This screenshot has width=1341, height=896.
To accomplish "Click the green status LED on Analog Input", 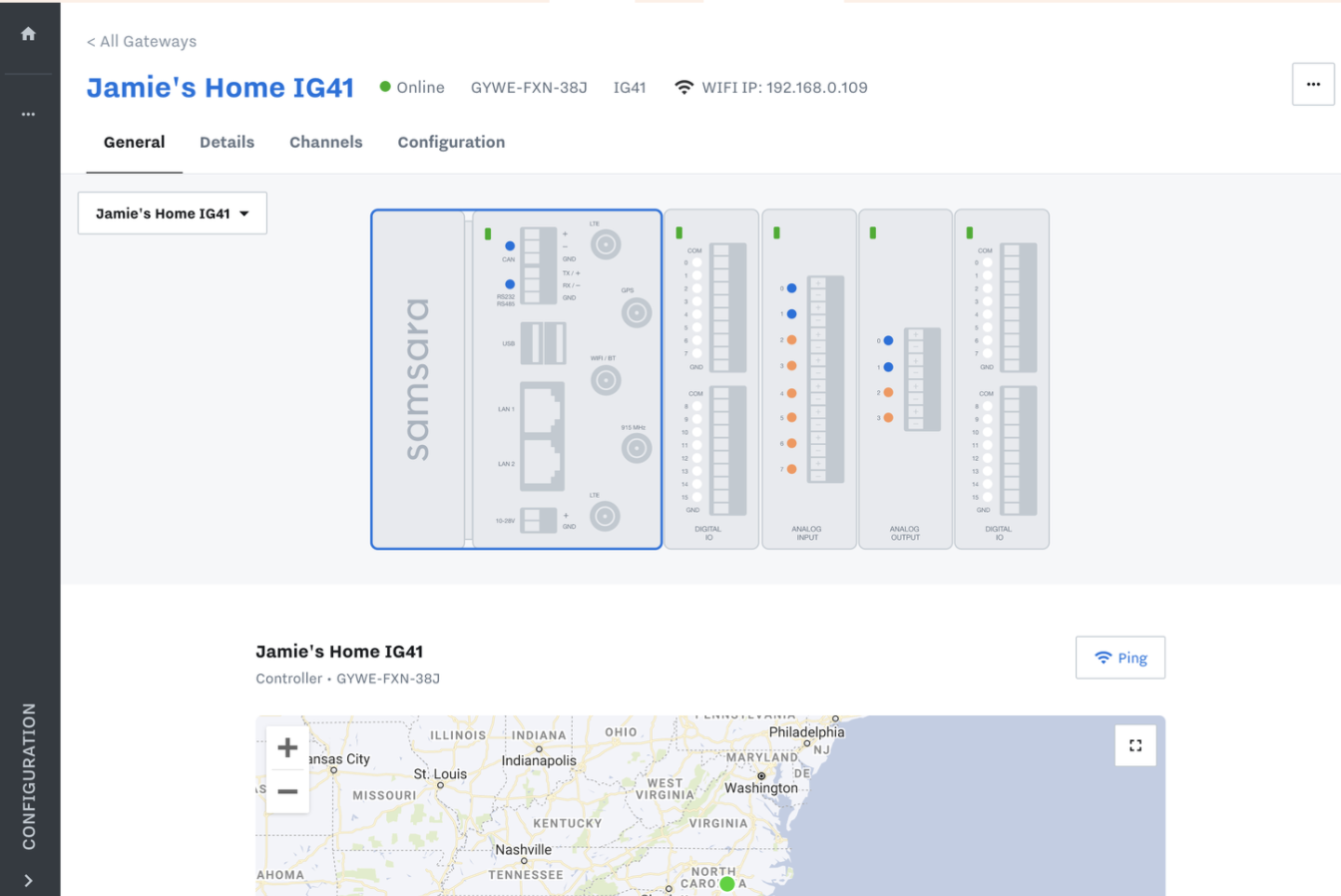I will (x=776, y=232).
